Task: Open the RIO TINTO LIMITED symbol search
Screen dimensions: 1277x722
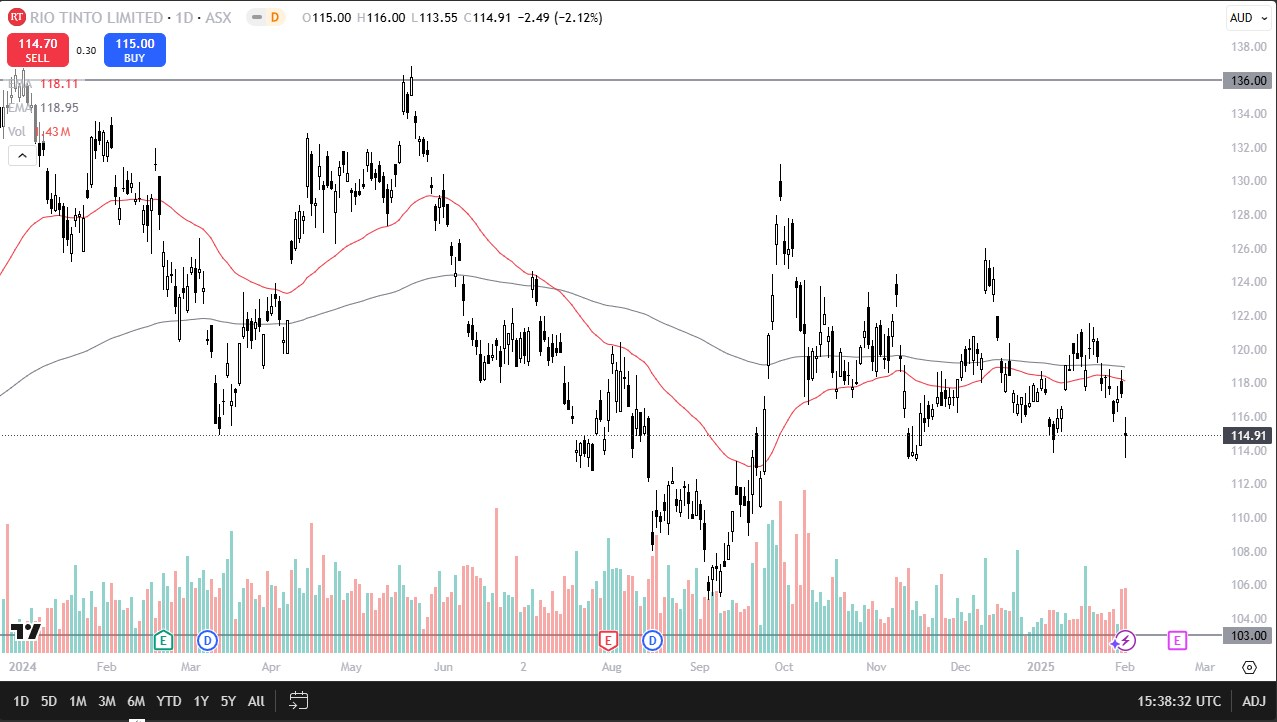Action: coord(96,18)
